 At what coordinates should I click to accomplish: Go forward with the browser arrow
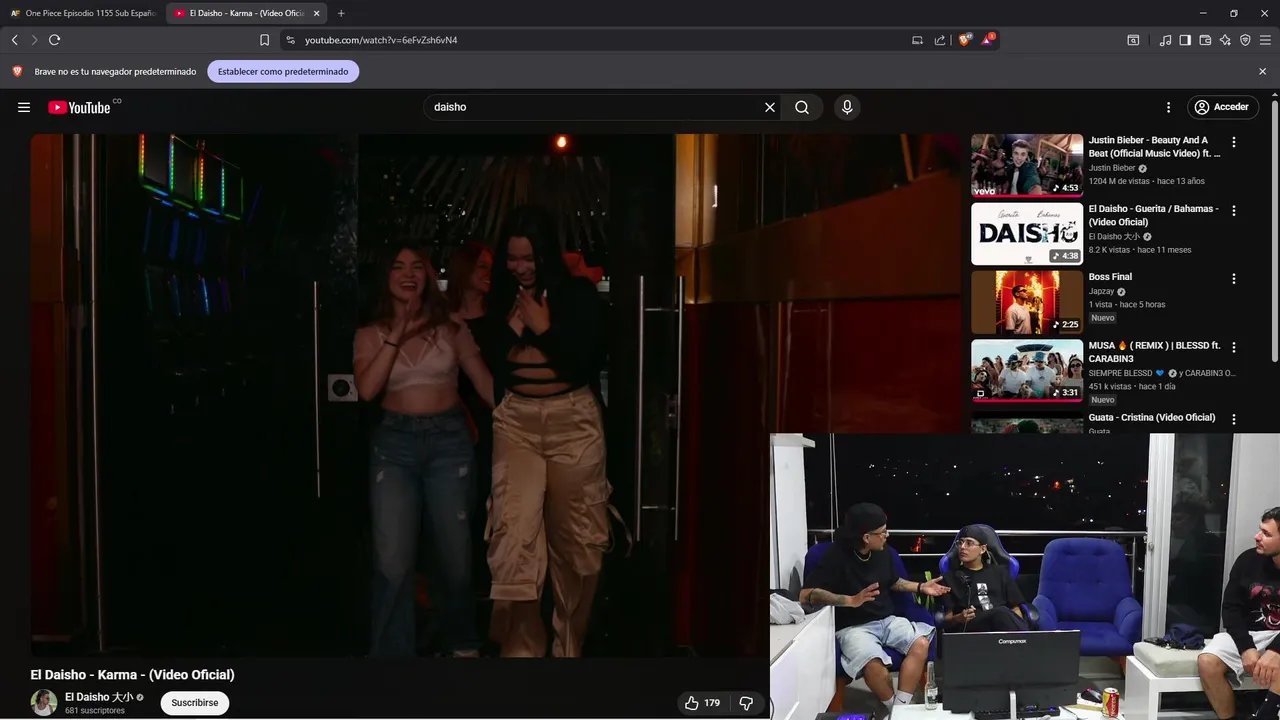pos(34,40)
